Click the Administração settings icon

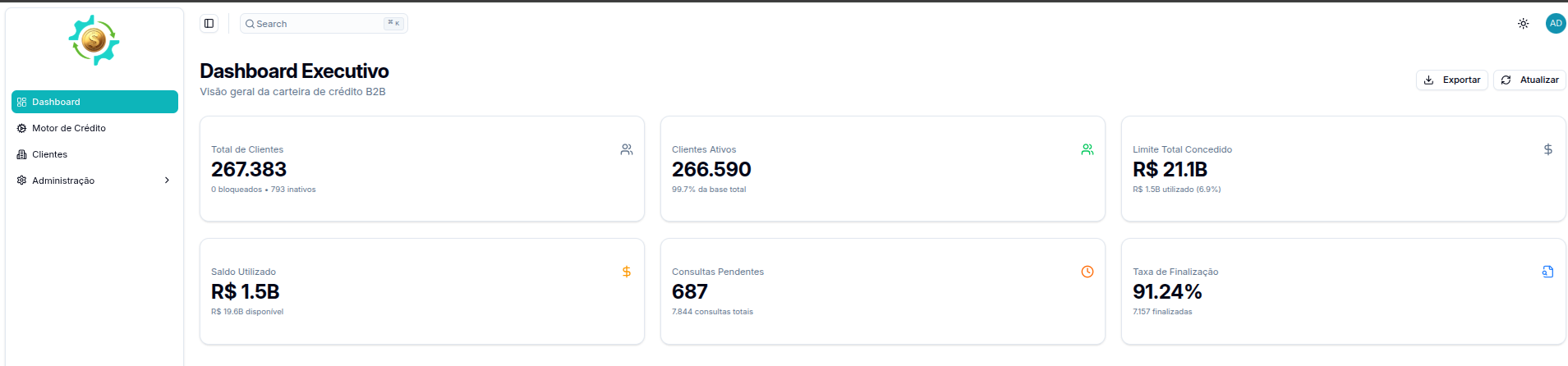click(22, 181)
